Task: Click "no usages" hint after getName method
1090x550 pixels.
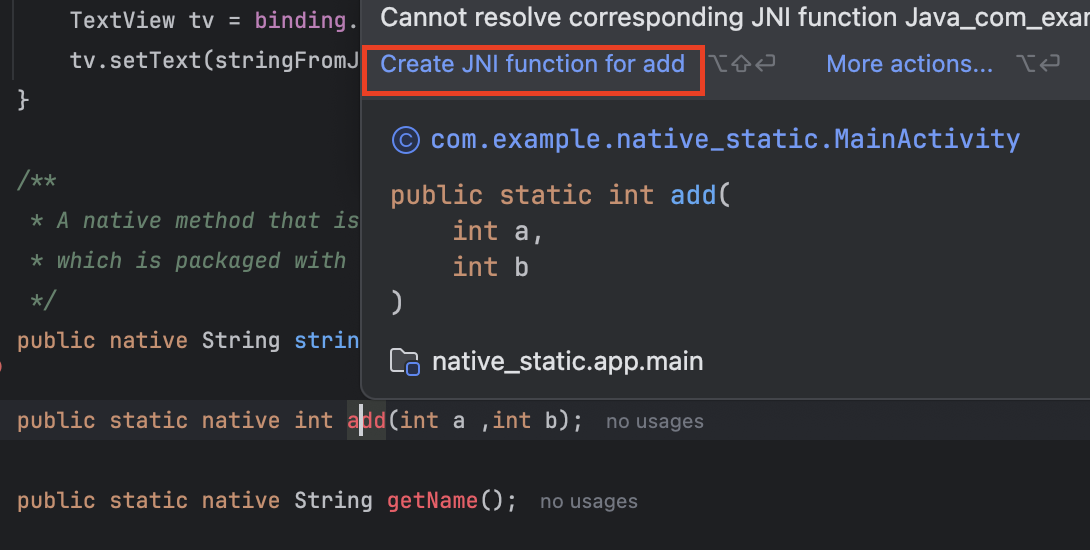Action: (x=588, y=502)
